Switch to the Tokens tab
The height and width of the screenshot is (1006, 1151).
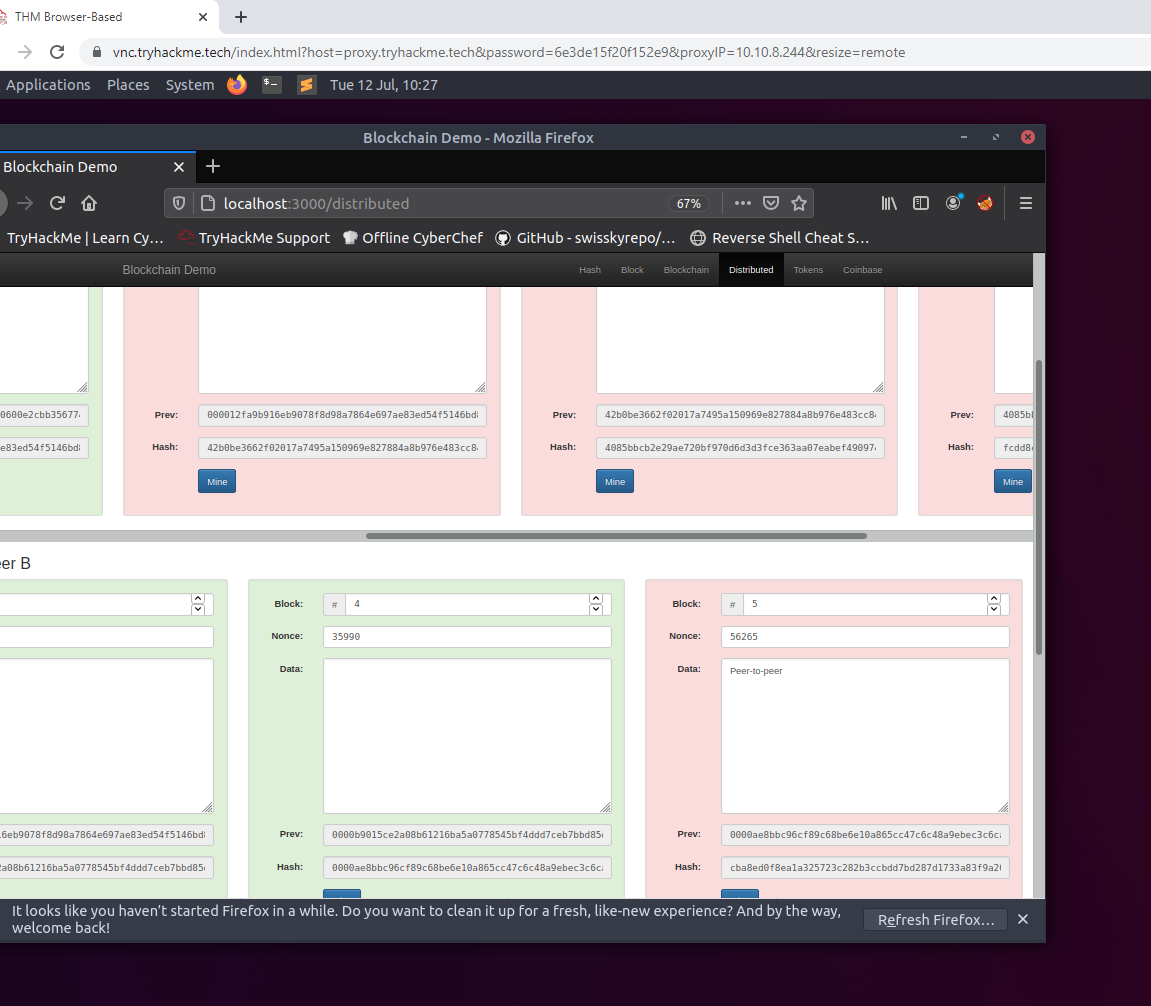[x=808, y=270]
